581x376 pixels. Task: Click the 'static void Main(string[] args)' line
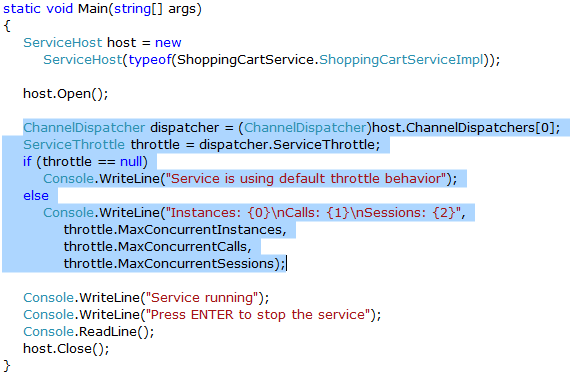102,9
